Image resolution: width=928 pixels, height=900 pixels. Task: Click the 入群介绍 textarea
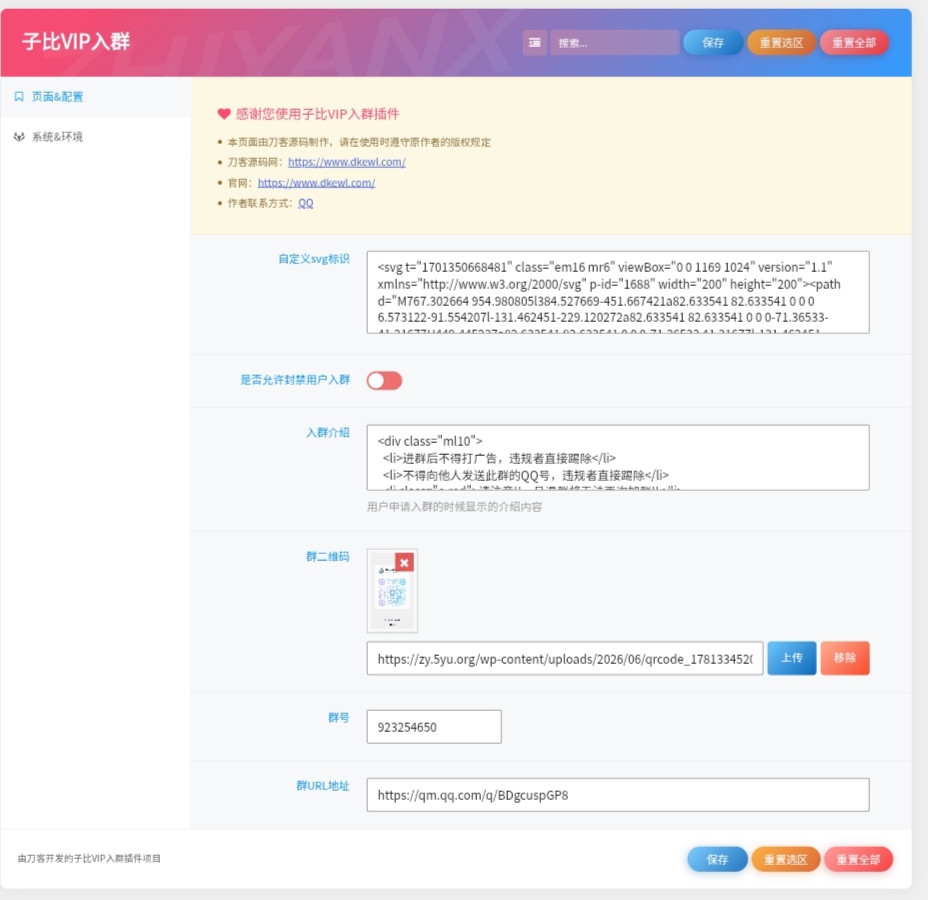(x=618, y=457)
